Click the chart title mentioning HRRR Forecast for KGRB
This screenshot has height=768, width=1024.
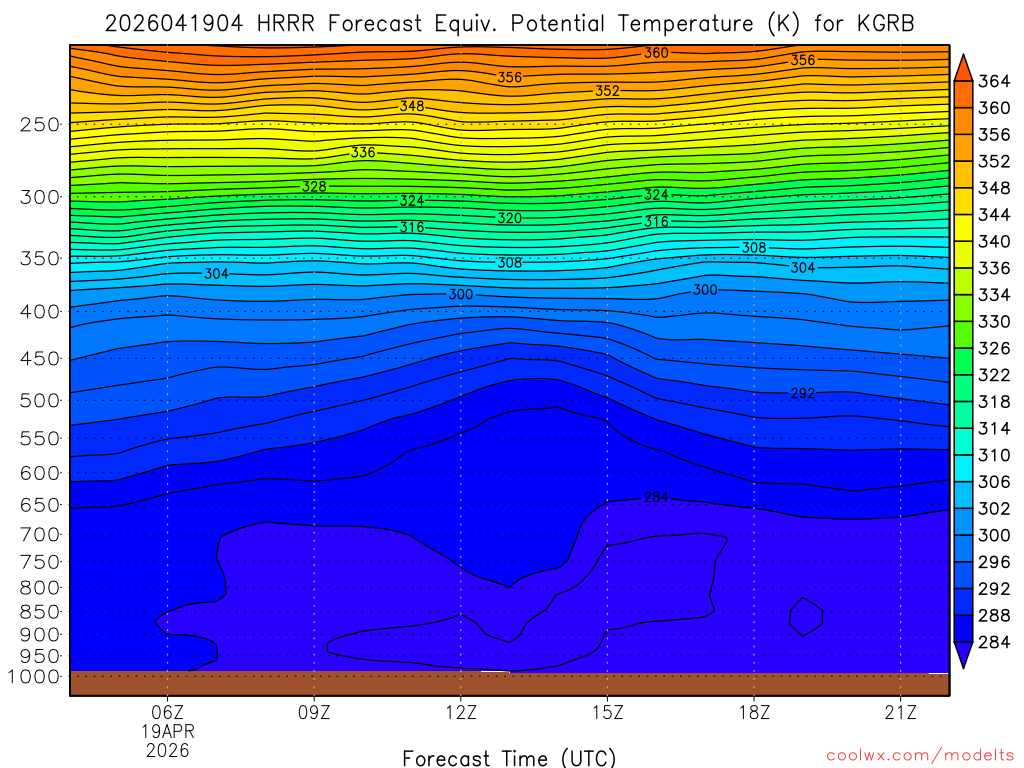coord(509,24)
